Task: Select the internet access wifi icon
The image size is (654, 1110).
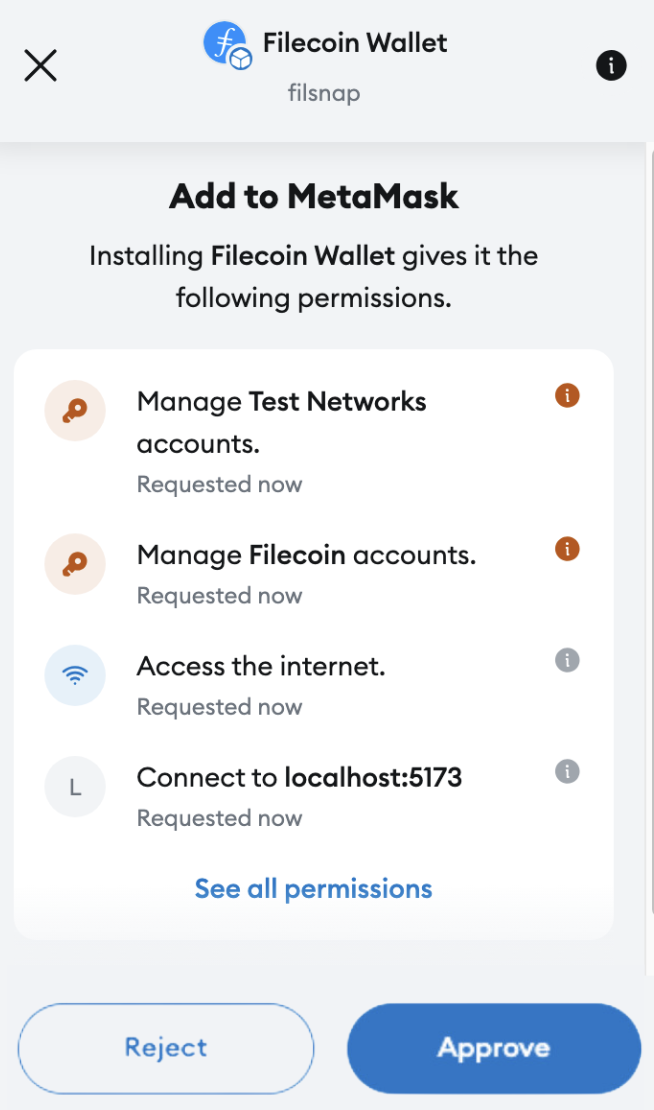Action: (x=75, y=675)
